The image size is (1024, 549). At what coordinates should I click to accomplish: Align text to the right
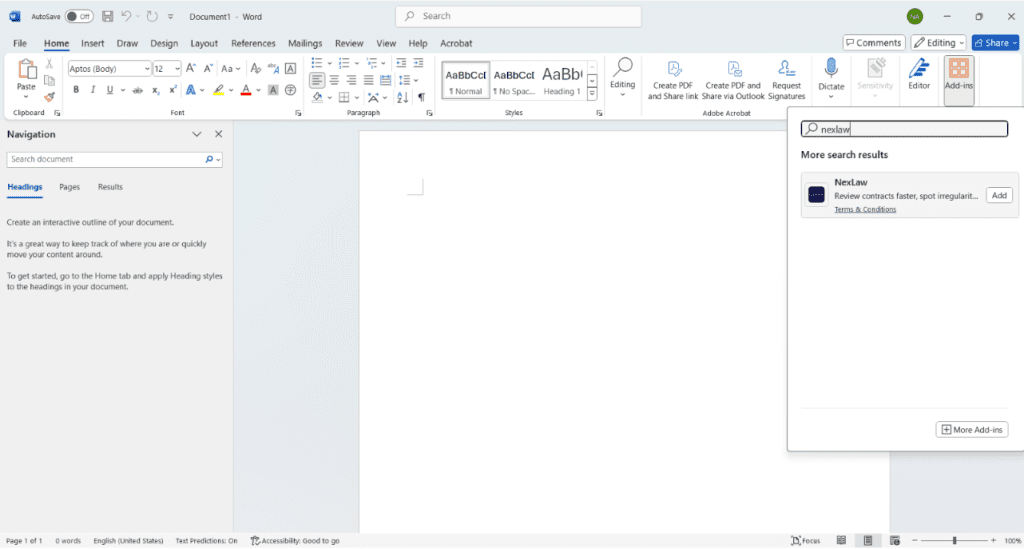point(351,80)
